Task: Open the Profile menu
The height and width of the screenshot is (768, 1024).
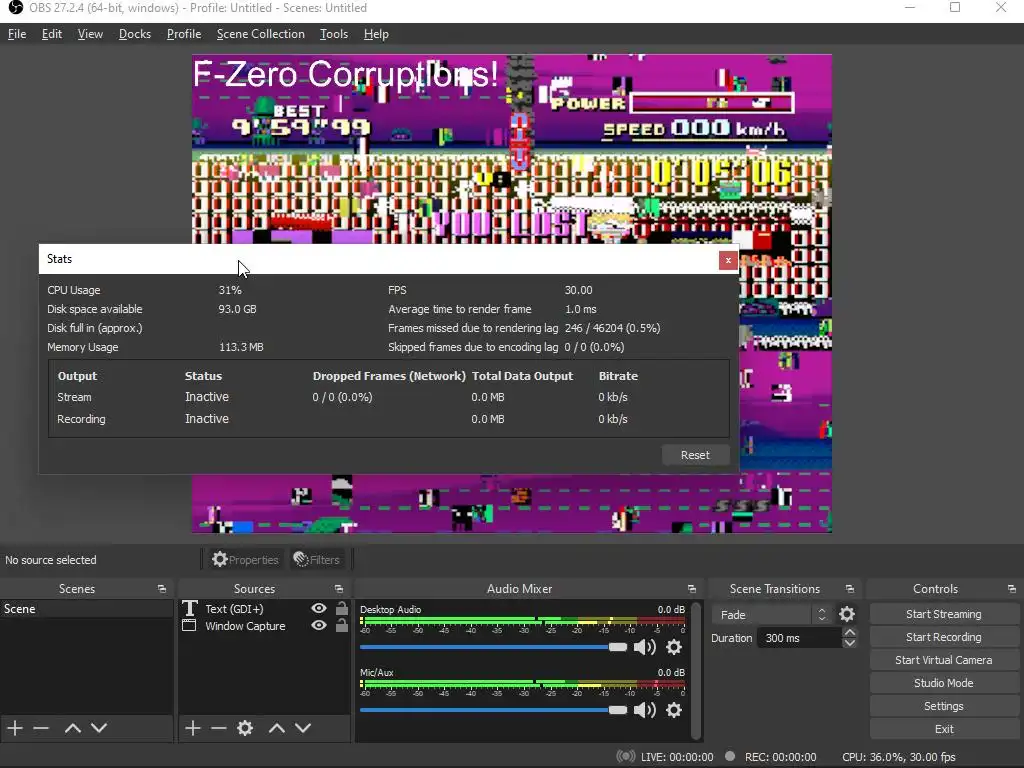Action: [184, 34]
